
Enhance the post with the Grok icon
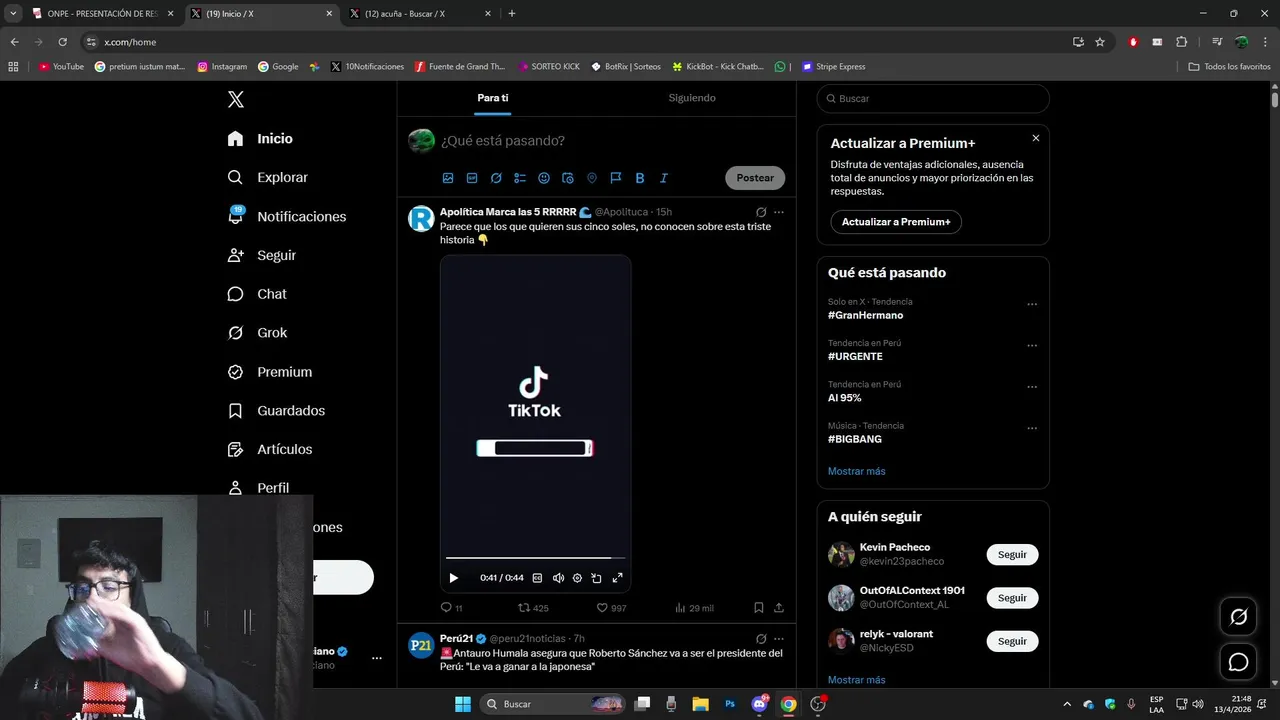pyautogui.click(x=496, y=178)
